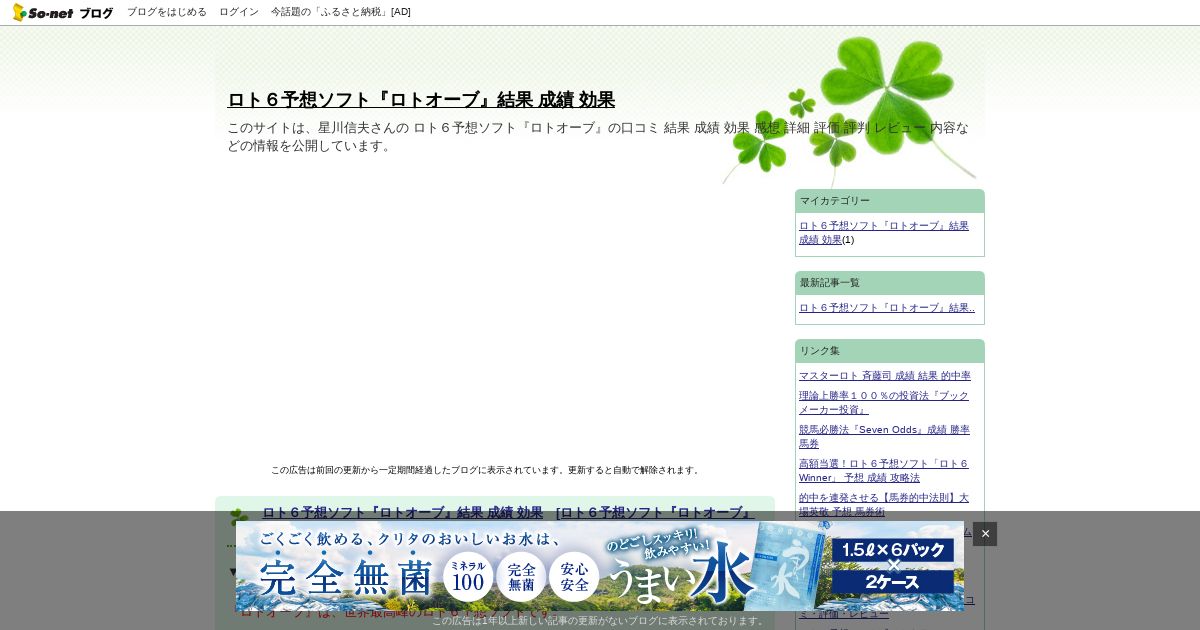
Task: Open the ロト６Winner 予想 成績 攻略法 link
Action: (x=884, y=470)
